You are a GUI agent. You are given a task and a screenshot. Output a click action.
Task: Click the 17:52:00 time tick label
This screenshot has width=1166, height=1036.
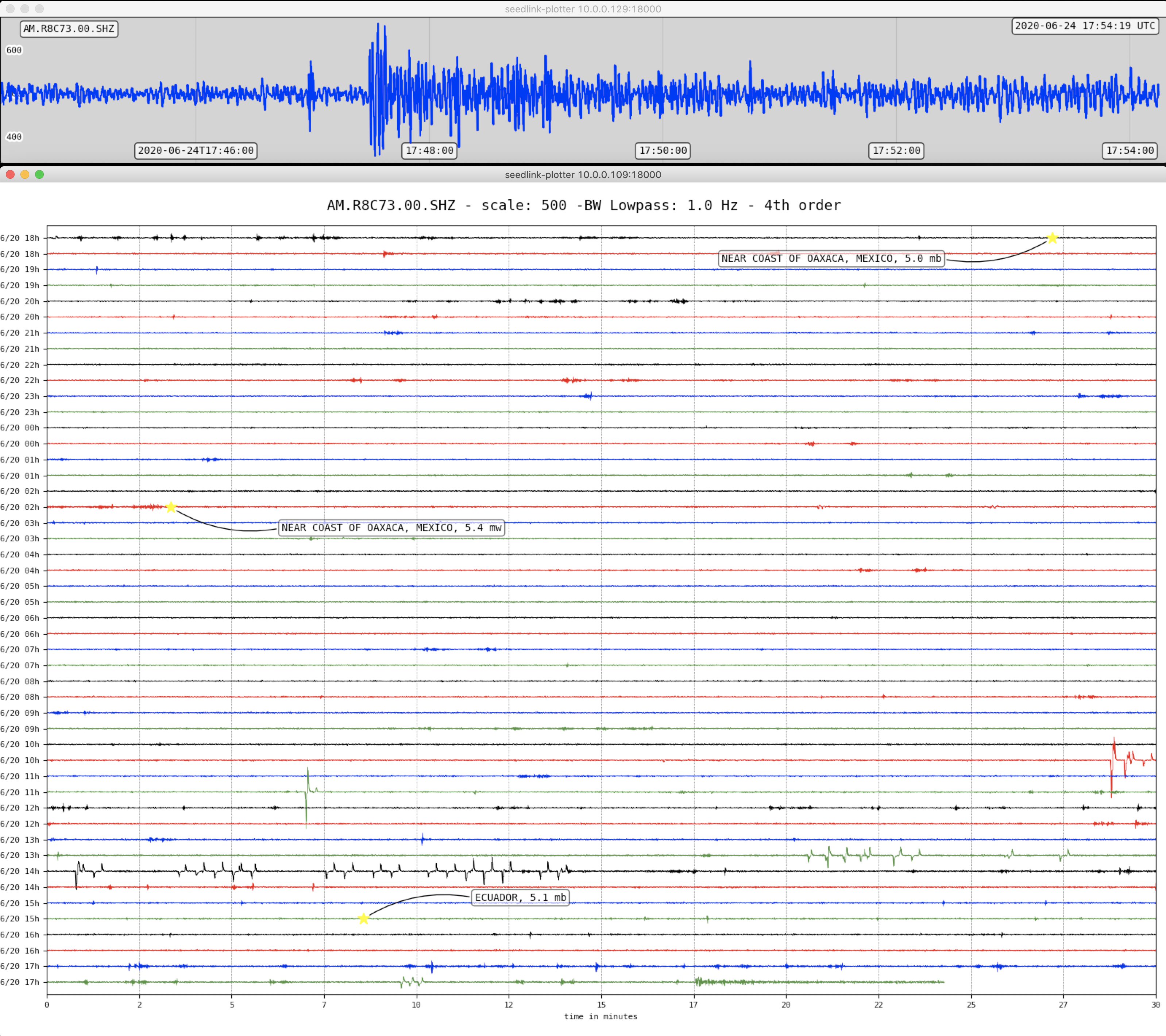point(896,151)
